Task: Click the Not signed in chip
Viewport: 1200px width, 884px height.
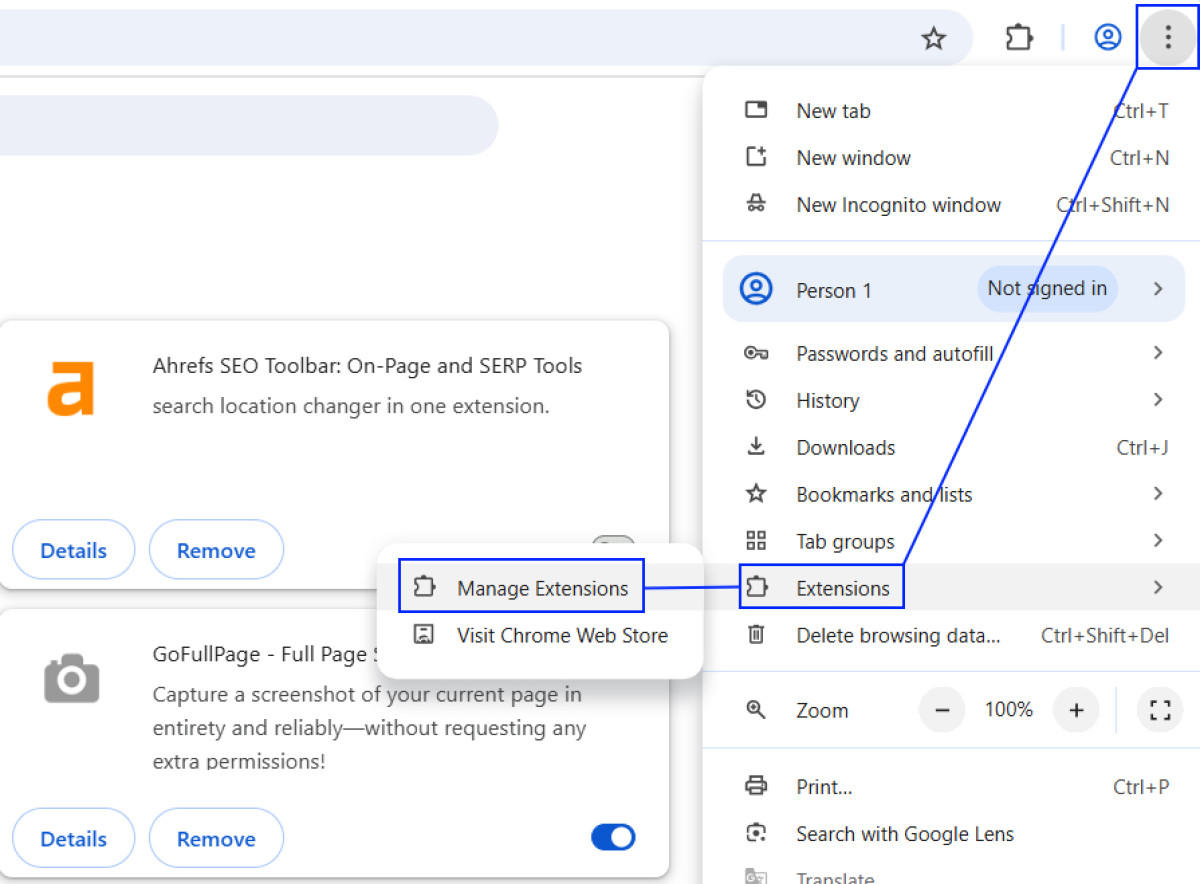Action: (x=1047, y=289)
